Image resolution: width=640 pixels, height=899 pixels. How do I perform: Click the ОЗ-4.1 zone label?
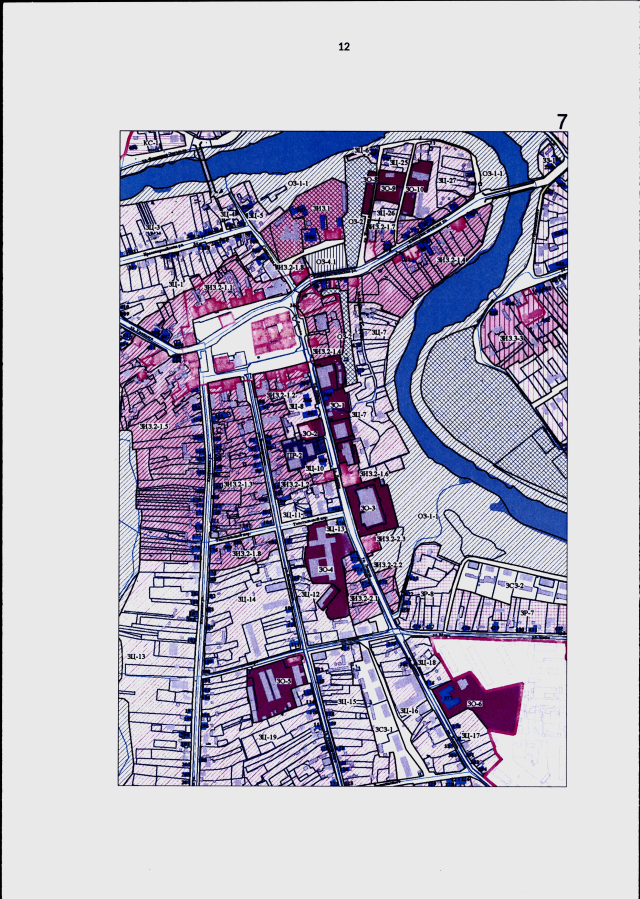327,261
